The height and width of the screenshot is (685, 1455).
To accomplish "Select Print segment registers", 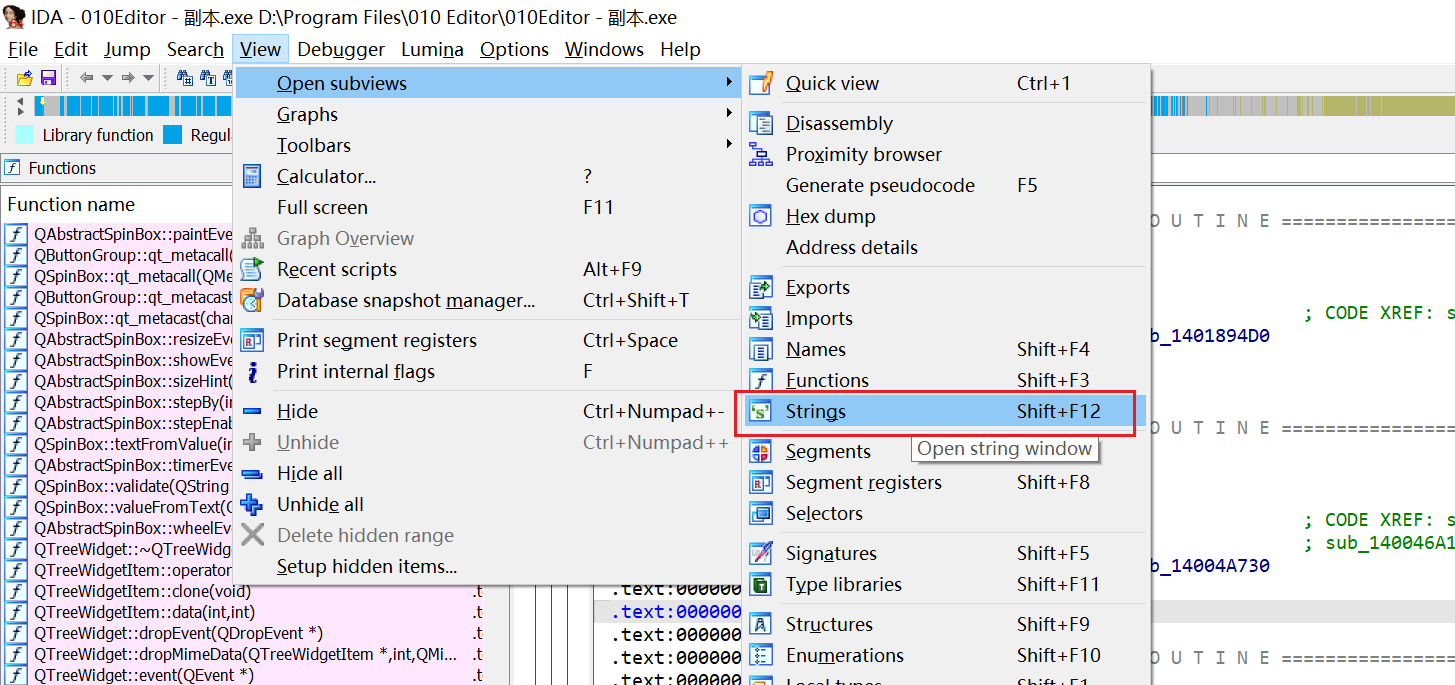I will [x=488, y=340].
